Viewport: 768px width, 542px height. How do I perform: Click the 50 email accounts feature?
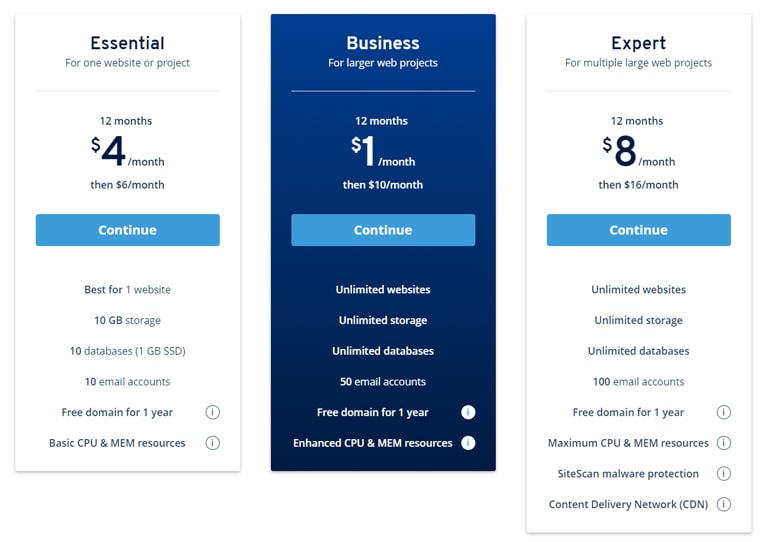click(x=383, y=382)
